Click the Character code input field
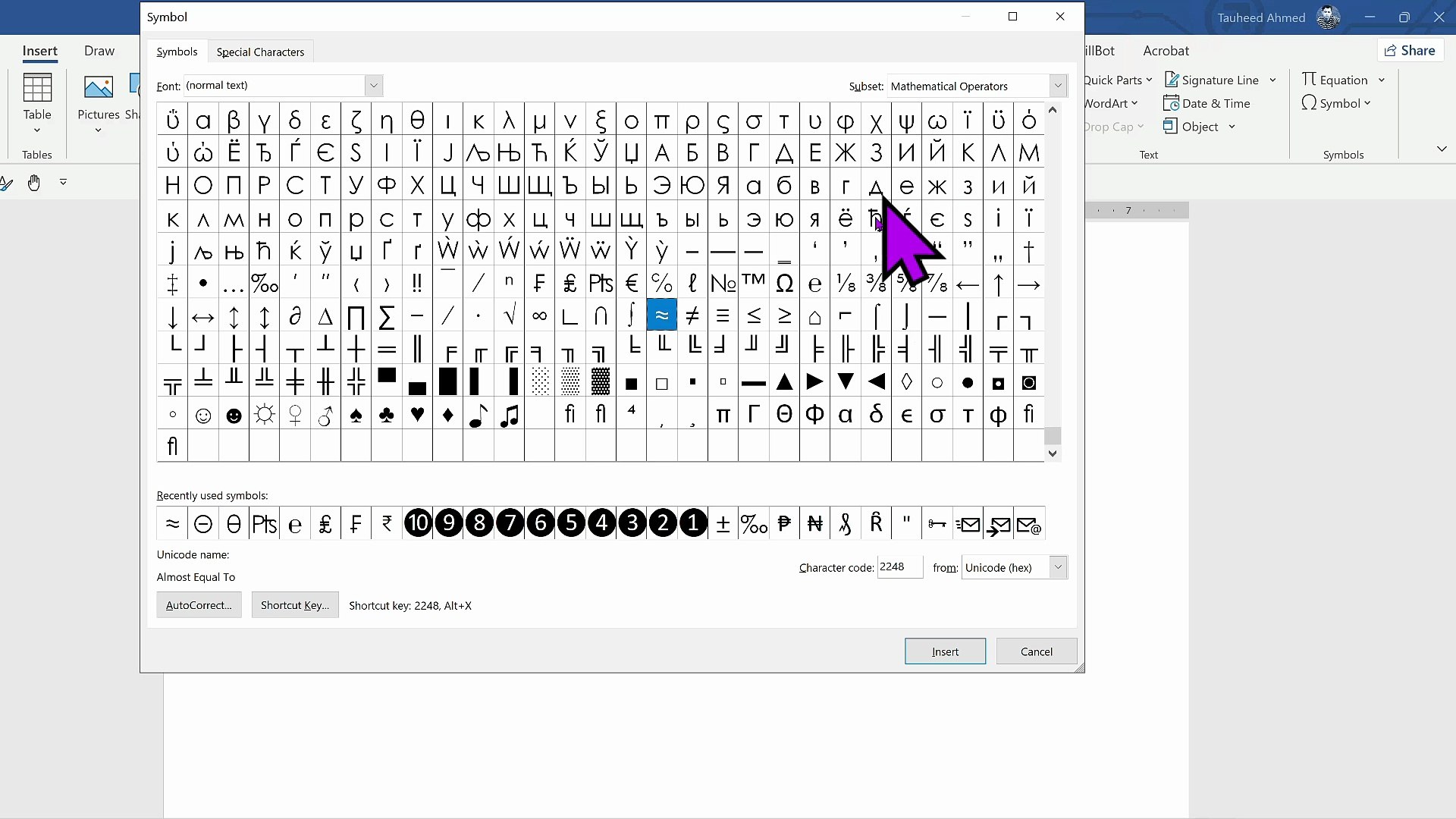Viewport: 1456px width, 819px height. coord(899,567)
